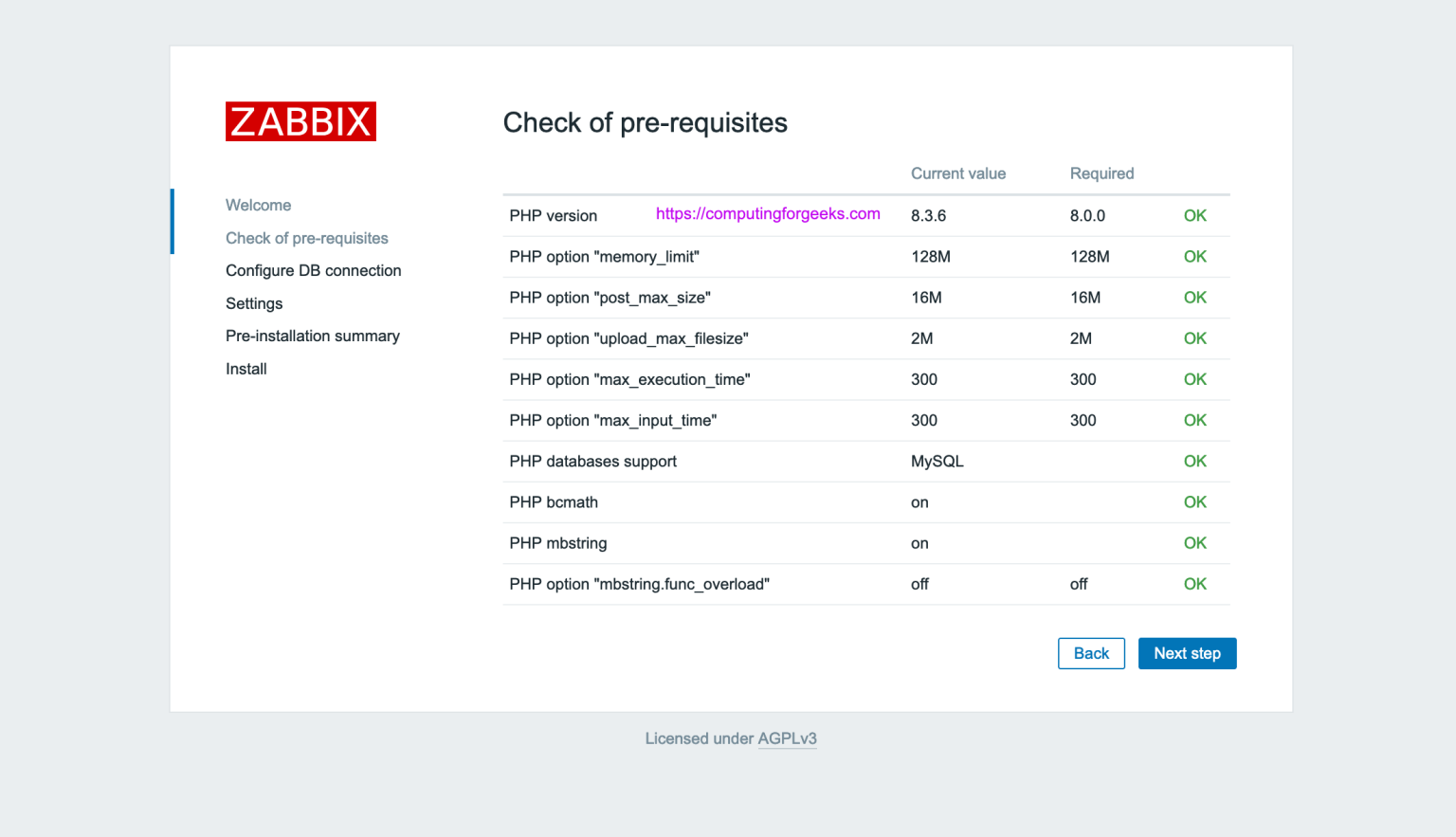
Task: Click the blue step progress indicator bar
Action: pyautogui.click(x=173, y=222)
